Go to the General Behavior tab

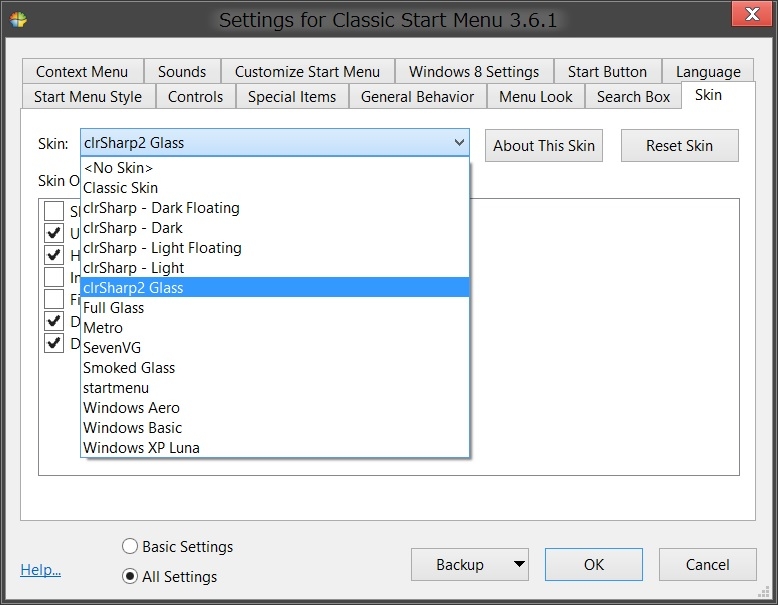click(417, 96)
